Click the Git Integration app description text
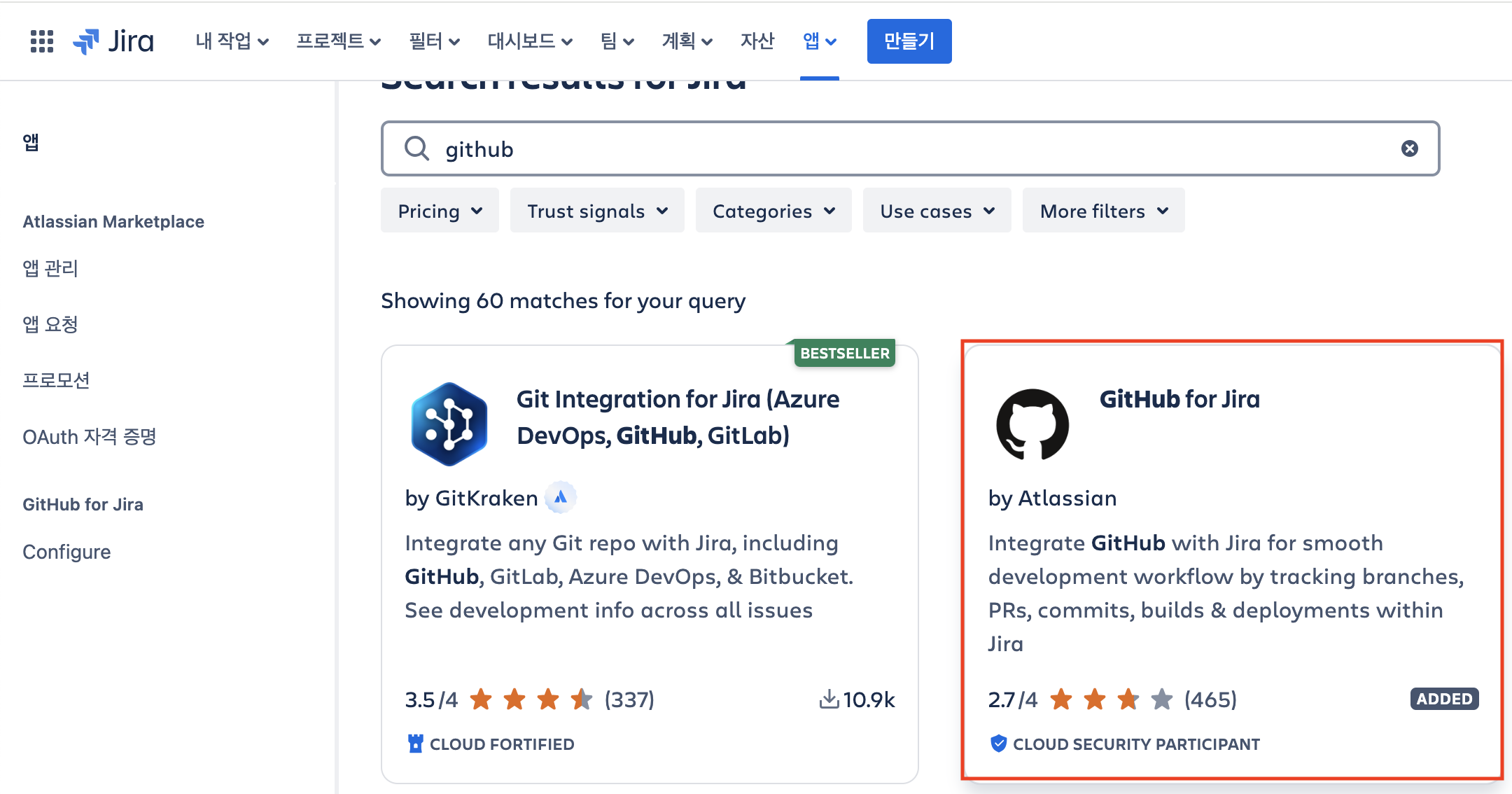 (629, 576)
